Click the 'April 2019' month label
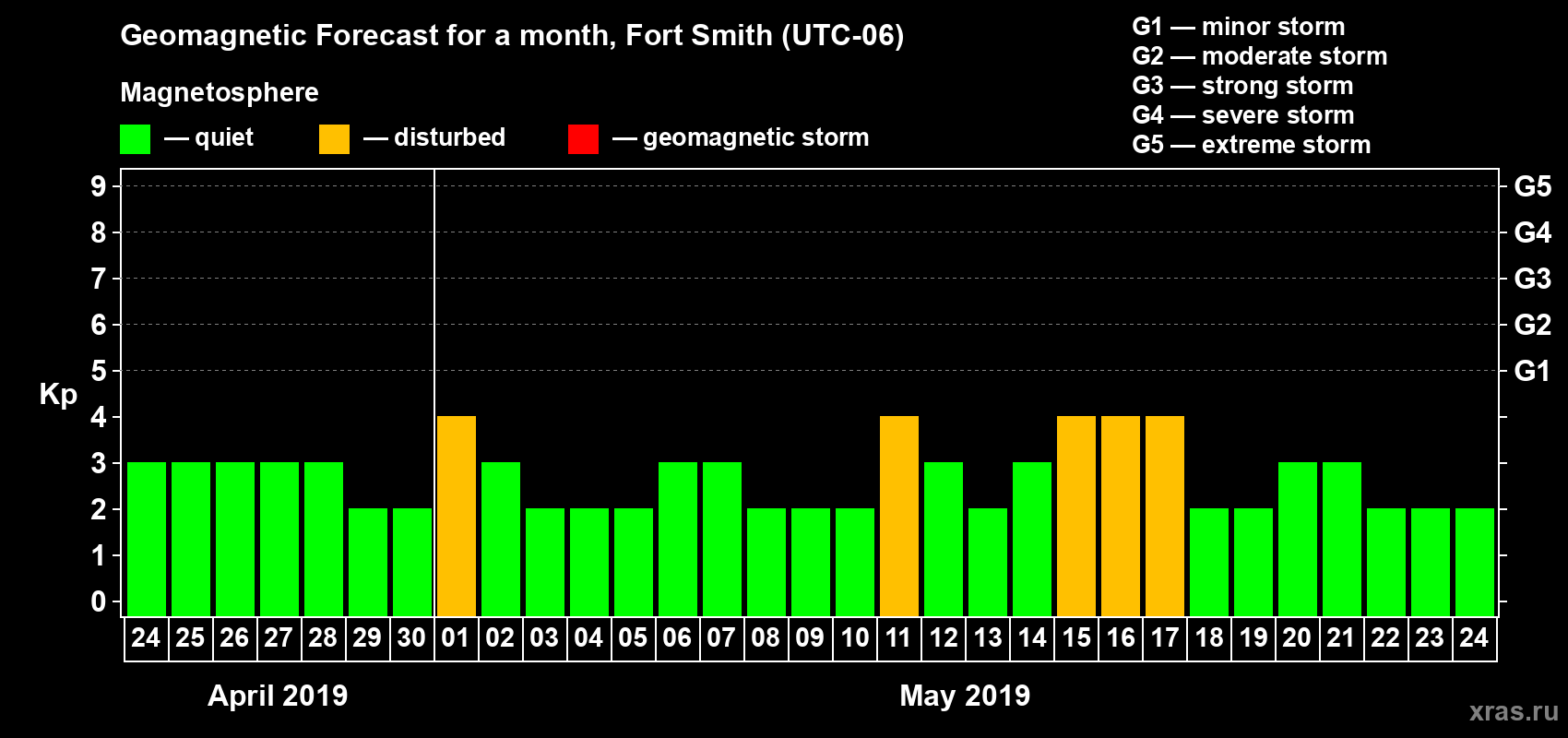Viewport: 1568px width, 738px height. pos(278,696)
